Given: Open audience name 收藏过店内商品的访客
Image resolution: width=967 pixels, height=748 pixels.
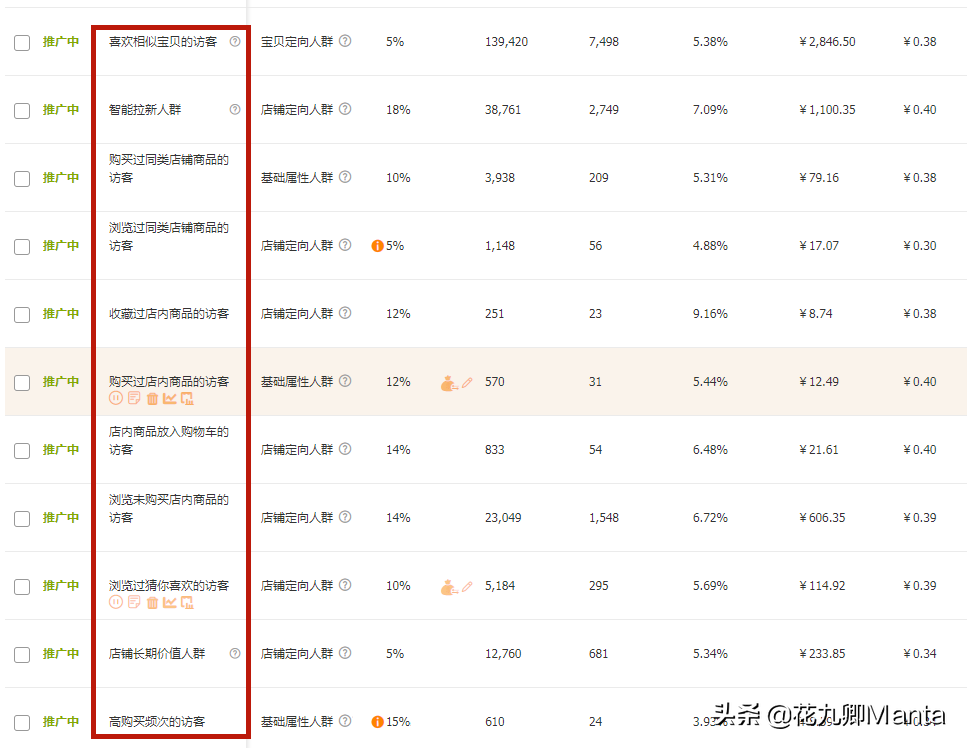Looking at the screenshot, I should [x=169, y=313].
